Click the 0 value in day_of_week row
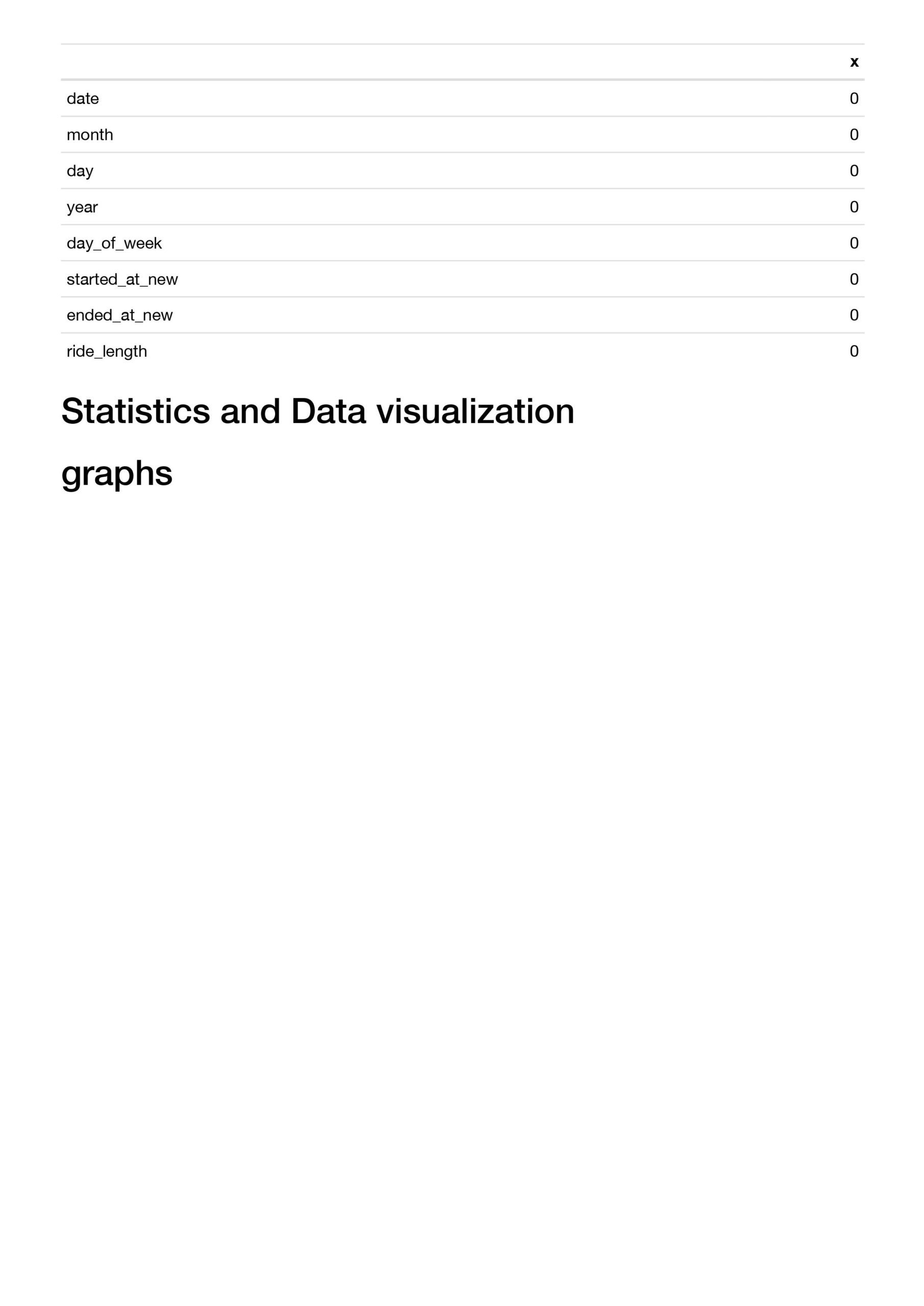This screenshot has width=924, height=1306. coord(854,243)
